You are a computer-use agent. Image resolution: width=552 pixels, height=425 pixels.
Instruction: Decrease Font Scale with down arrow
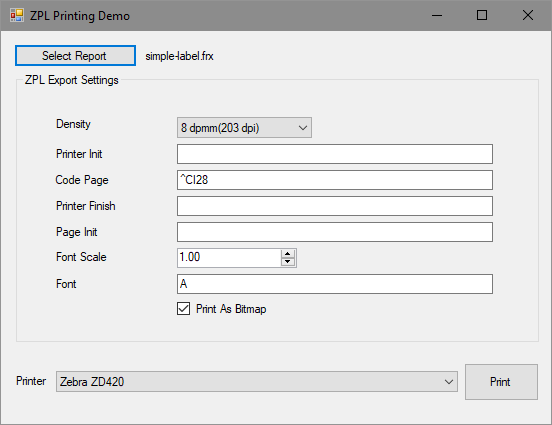tap(288, 262)
